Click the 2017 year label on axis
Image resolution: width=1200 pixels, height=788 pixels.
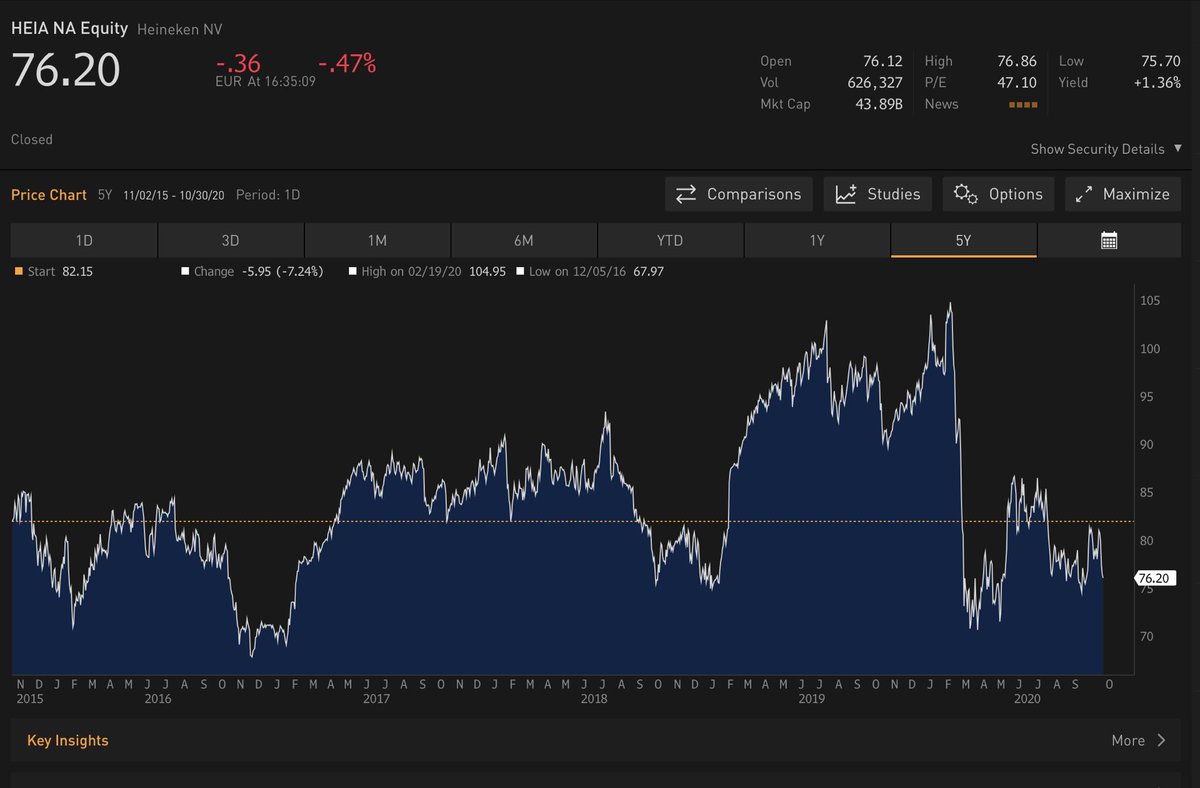click(376, 699)
